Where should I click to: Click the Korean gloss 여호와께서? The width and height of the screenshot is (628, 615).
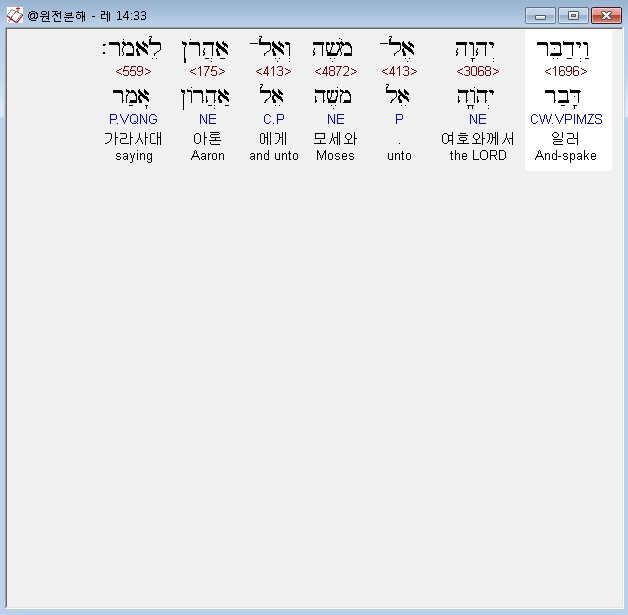(478, 139)
